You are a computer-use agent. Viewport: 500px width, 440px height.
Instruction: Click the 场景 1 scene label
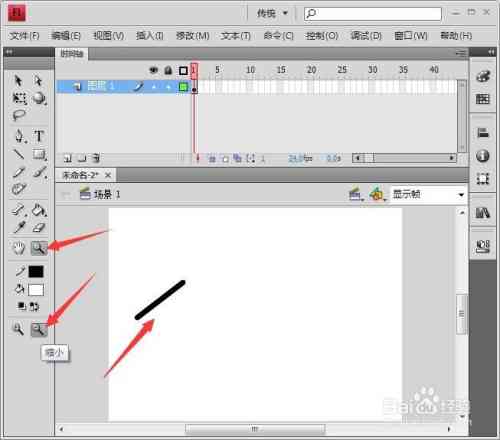pyautogui.click(x=107, y=194)
